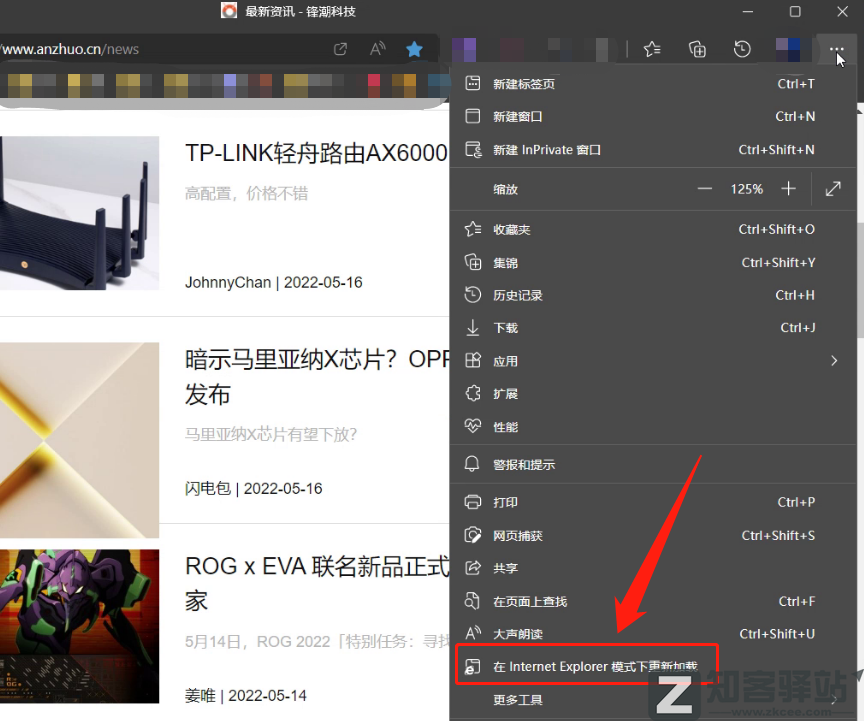Click the 打印 printer icon in the menu
The height and width of the screenshot is (721, 864).
[x=472, y=501]
